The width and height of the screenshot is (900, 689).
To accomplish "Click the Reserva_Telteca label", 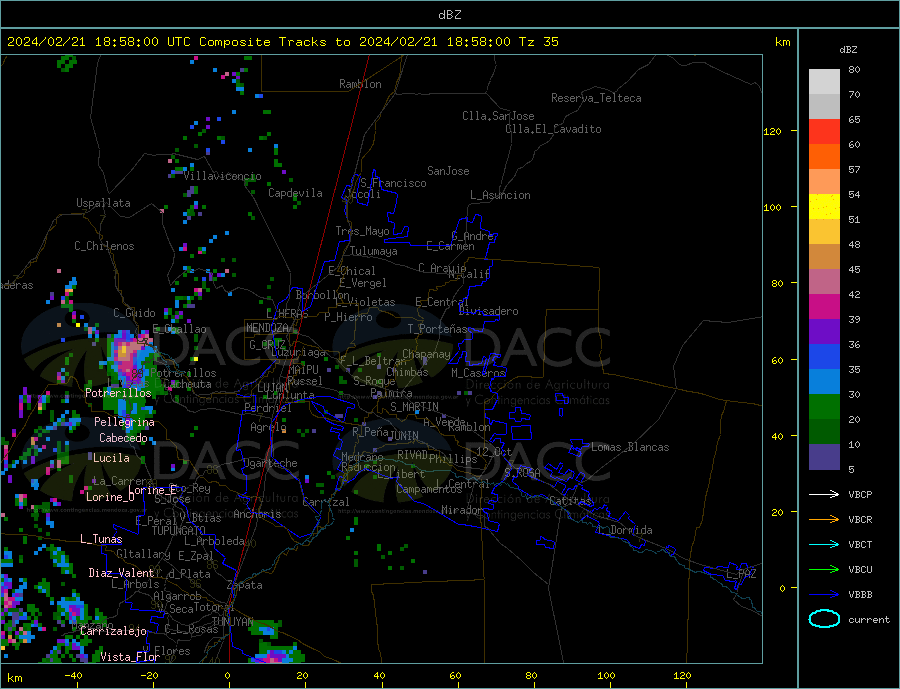I will (x=596, y=98).
